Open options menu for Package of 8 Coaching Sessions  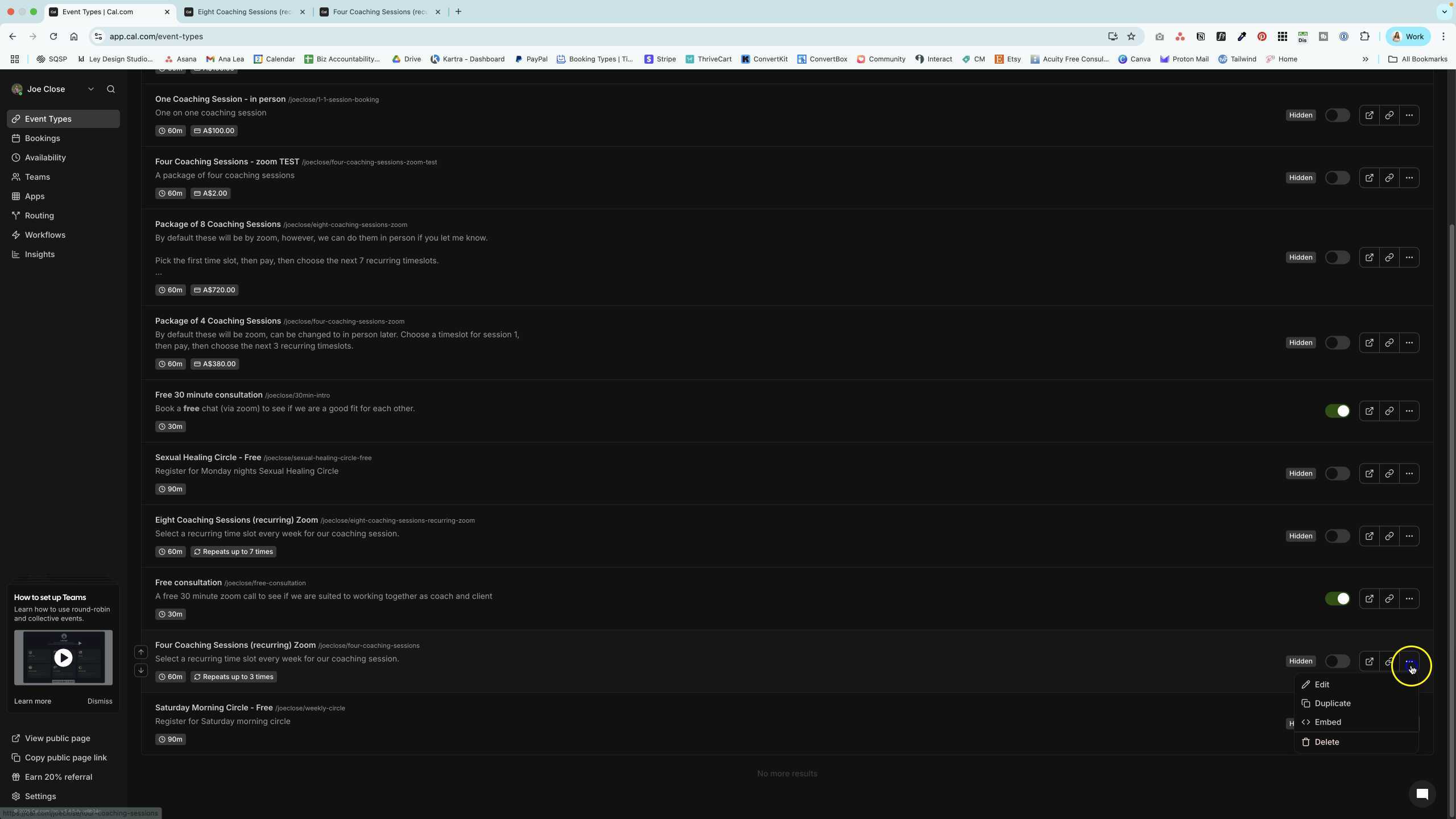coord(1410,257)
